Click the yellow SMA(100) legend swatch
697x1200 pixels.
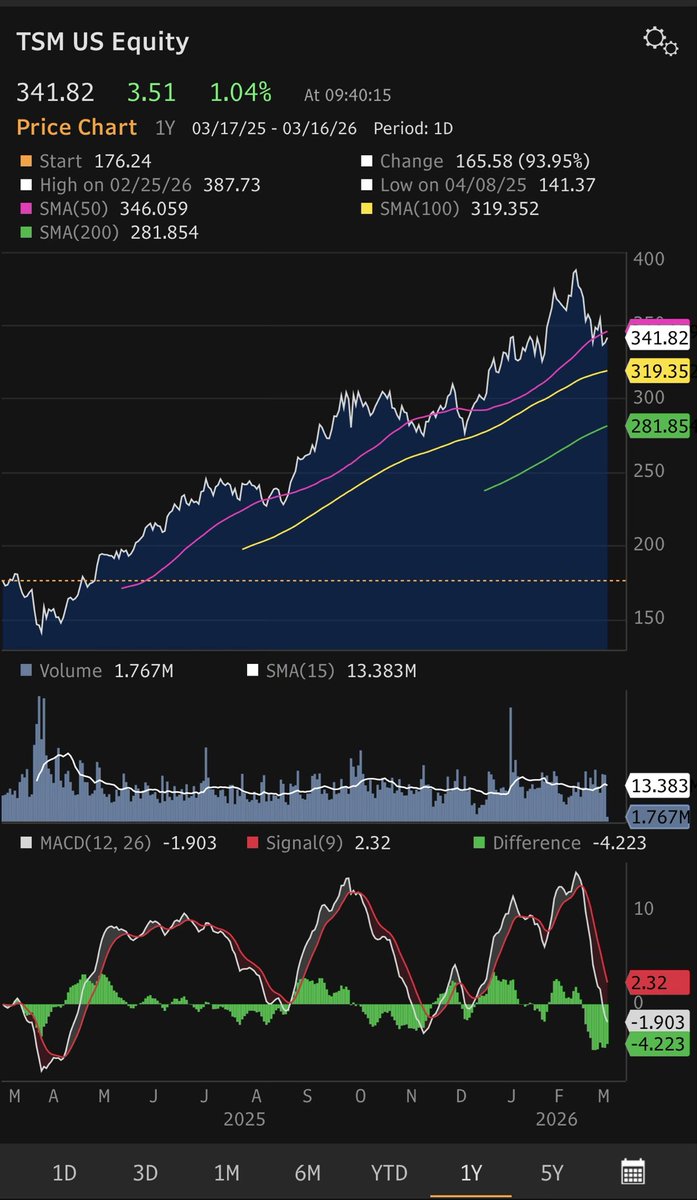pyautogui.click(x=367, y=209)
